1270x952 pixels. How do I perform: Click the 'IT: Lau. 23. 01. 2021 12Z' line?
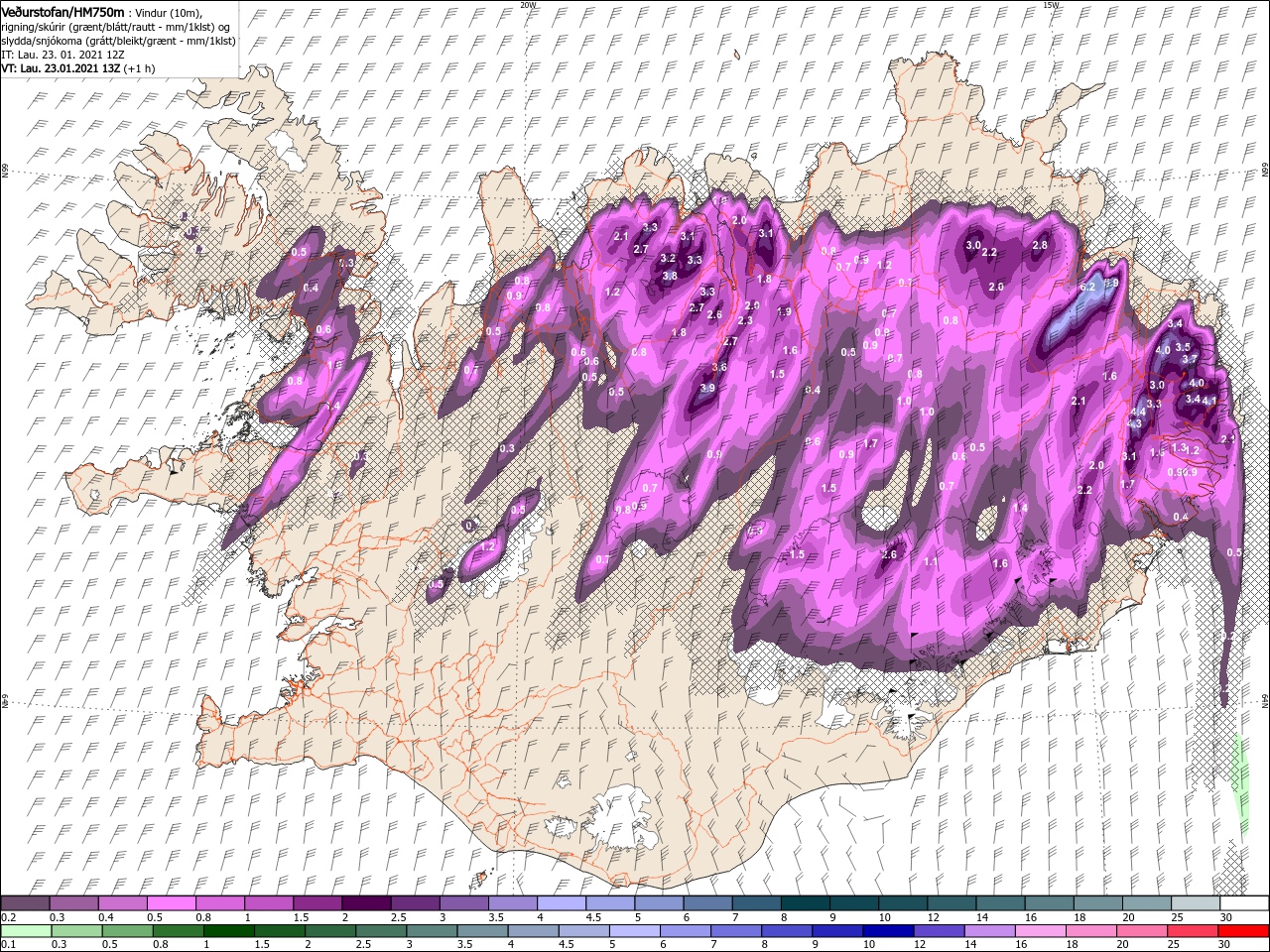63,55
